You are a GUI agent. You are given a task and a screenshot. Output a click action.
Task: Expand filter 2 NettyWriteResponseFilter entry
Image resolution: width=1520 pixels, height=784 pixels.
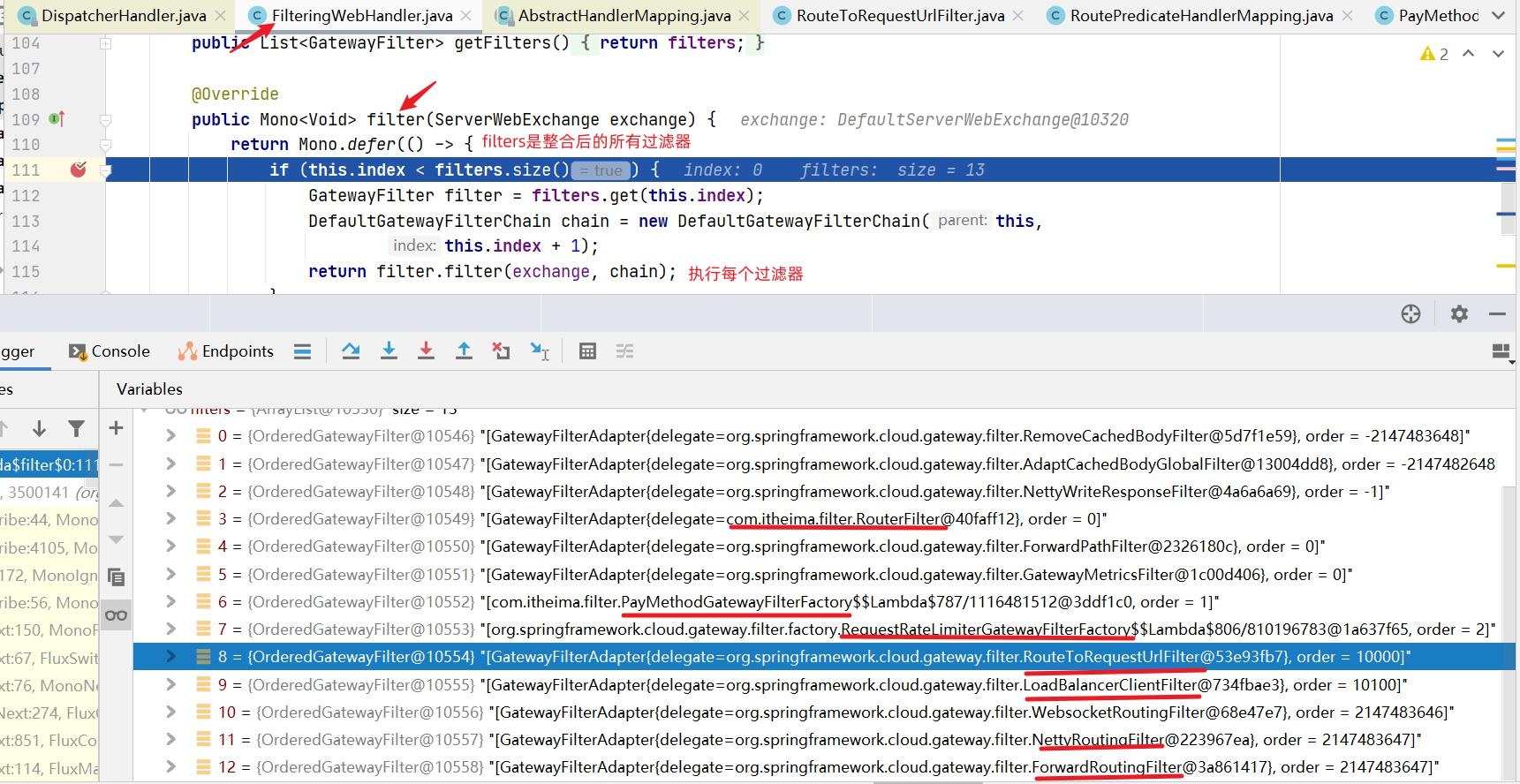(171, 491)
